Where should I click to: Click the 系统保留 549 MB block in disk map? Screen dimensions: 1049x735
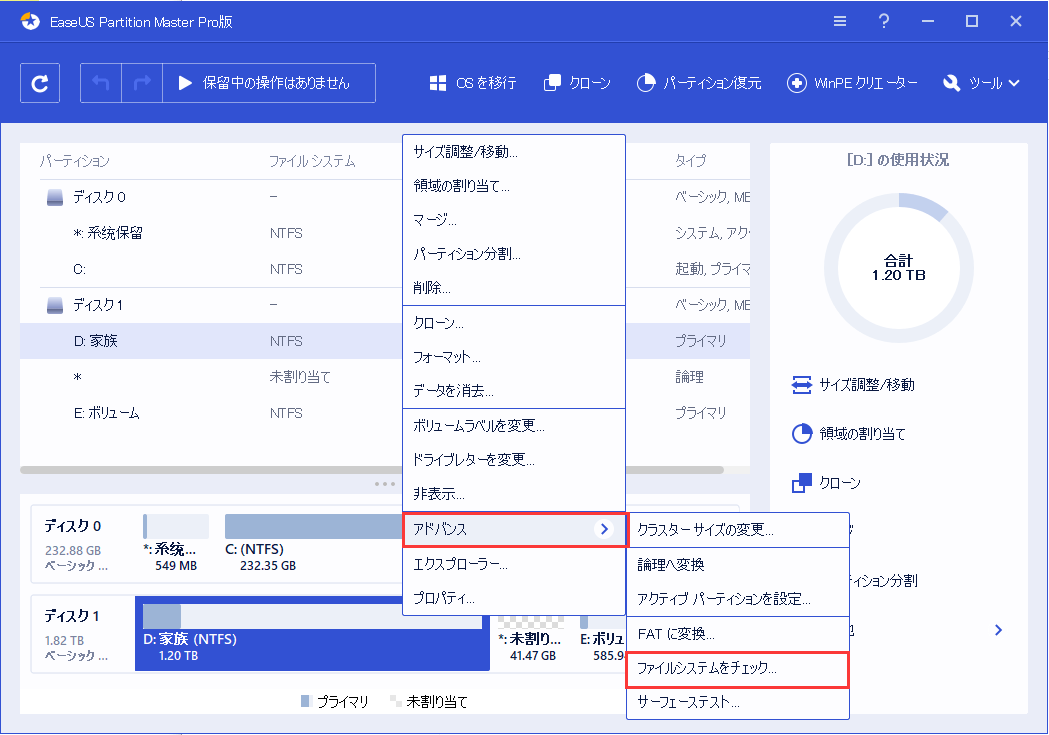pyautogui.click(x=176, y=543)
